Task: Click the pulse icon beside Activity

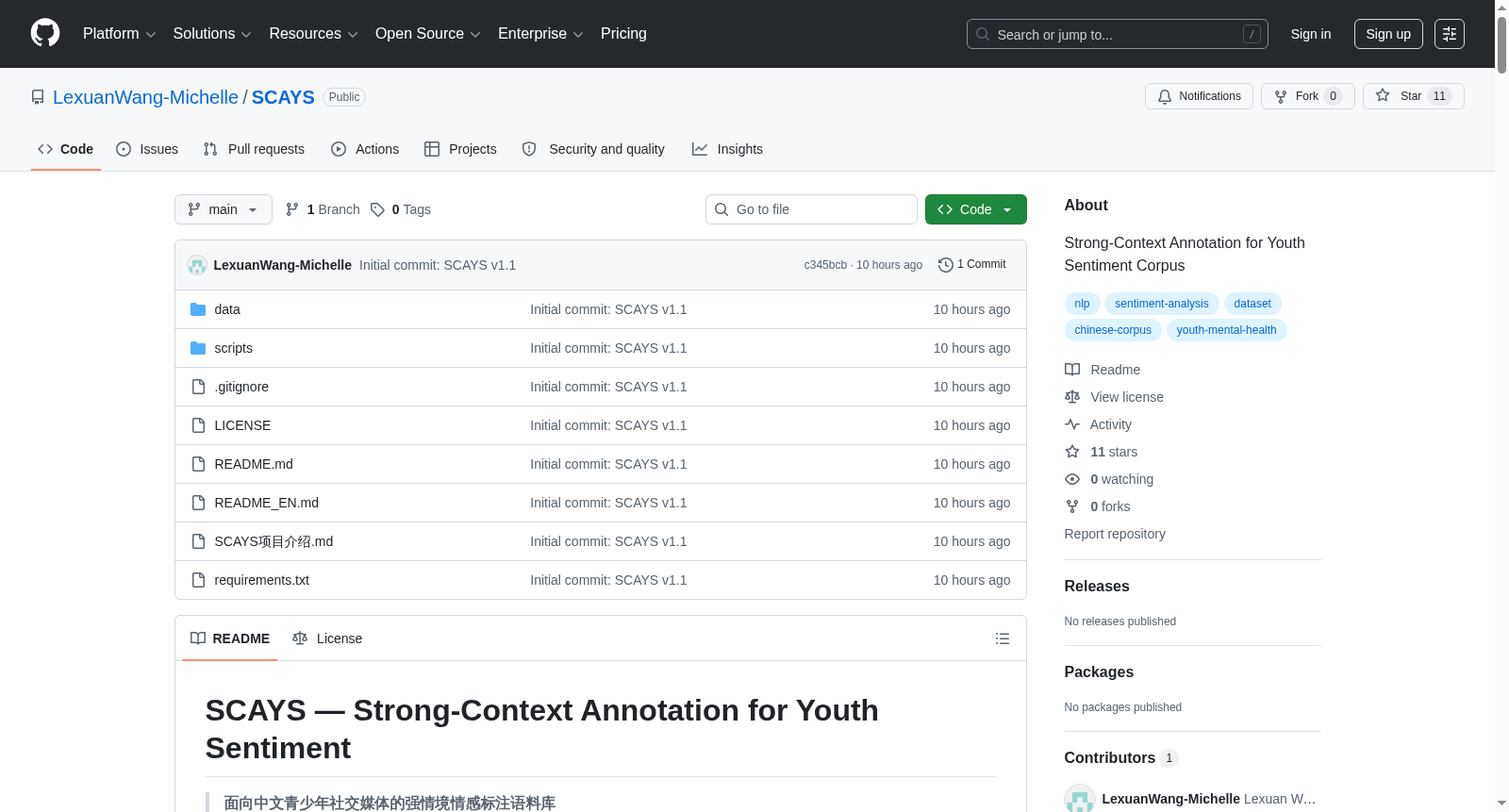Action: (1072, 424)
